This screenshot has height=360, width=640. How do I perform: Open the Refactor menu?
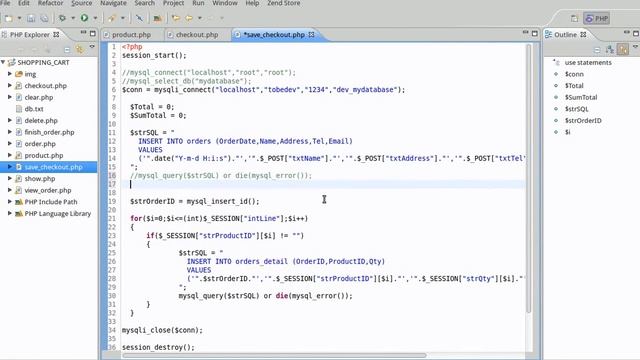pos(50,3)
